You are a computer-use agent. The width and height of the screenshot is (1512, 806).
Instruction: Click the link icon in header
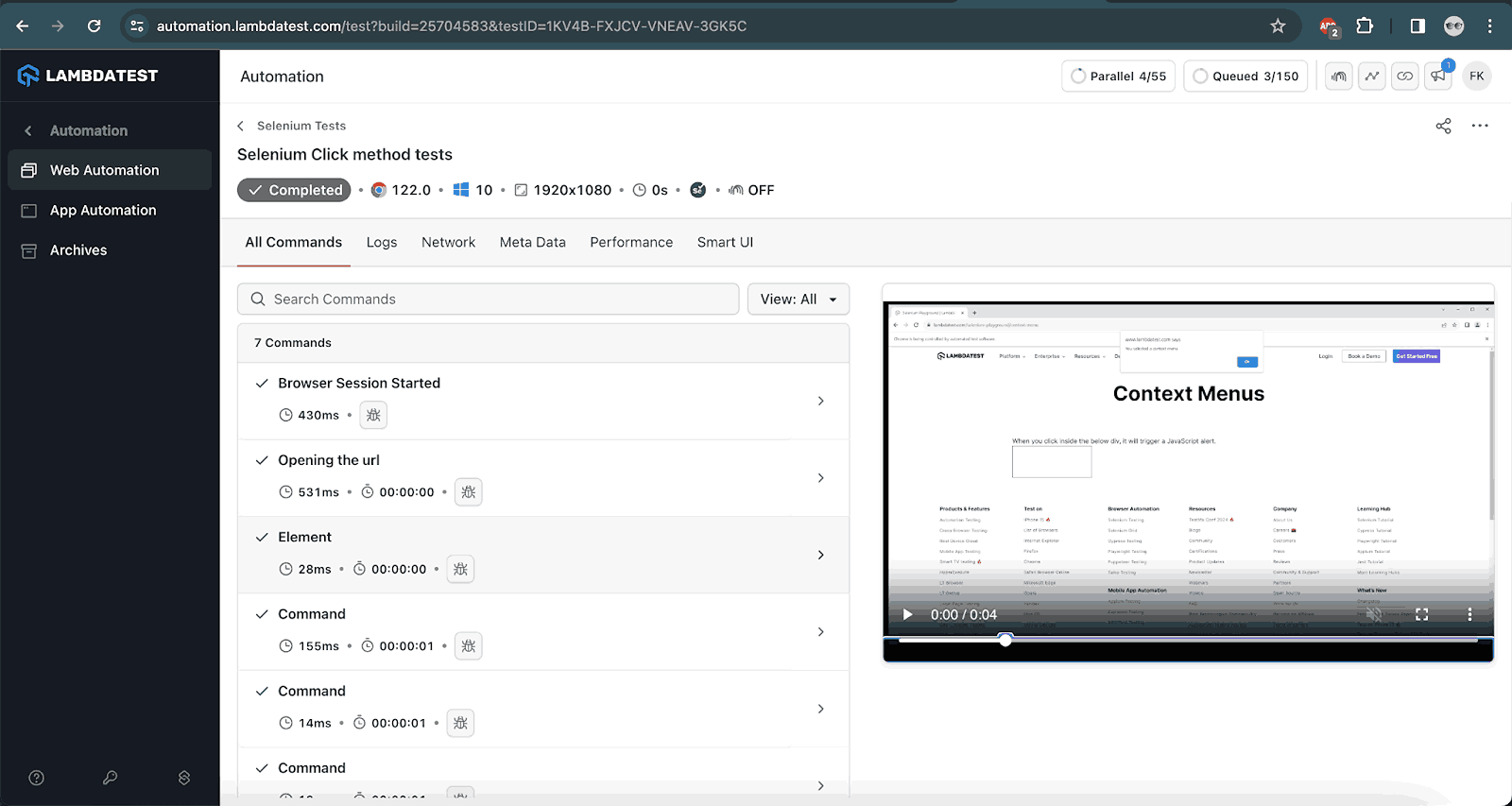1405,77
